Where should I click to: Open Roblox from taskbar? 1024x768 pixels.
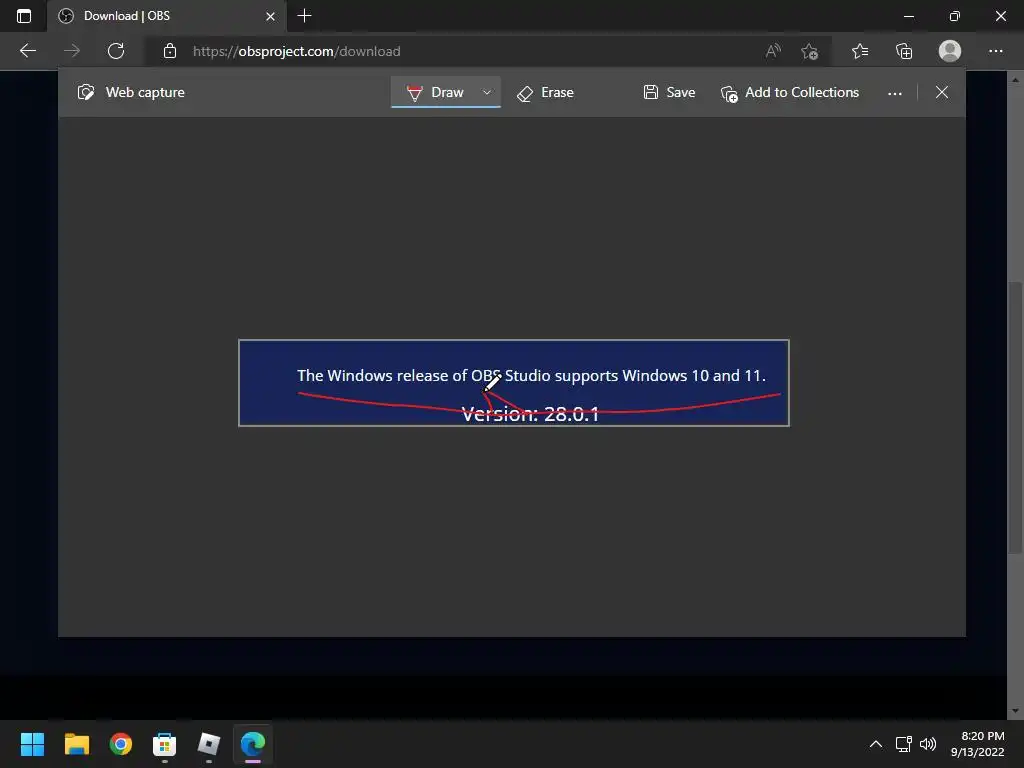click(x=209, y=744)
